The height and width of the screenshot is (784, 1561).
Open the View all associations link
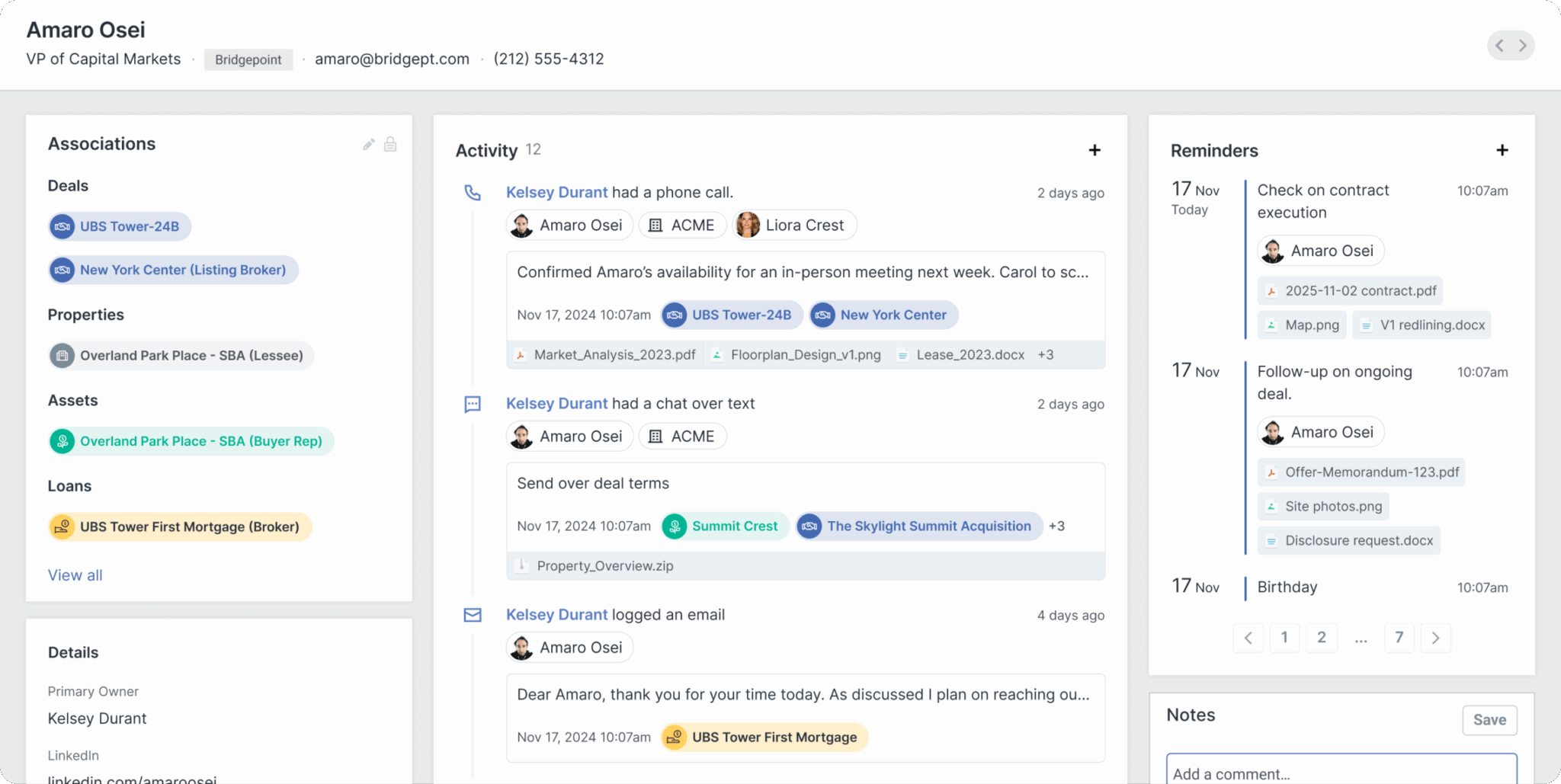75,574
